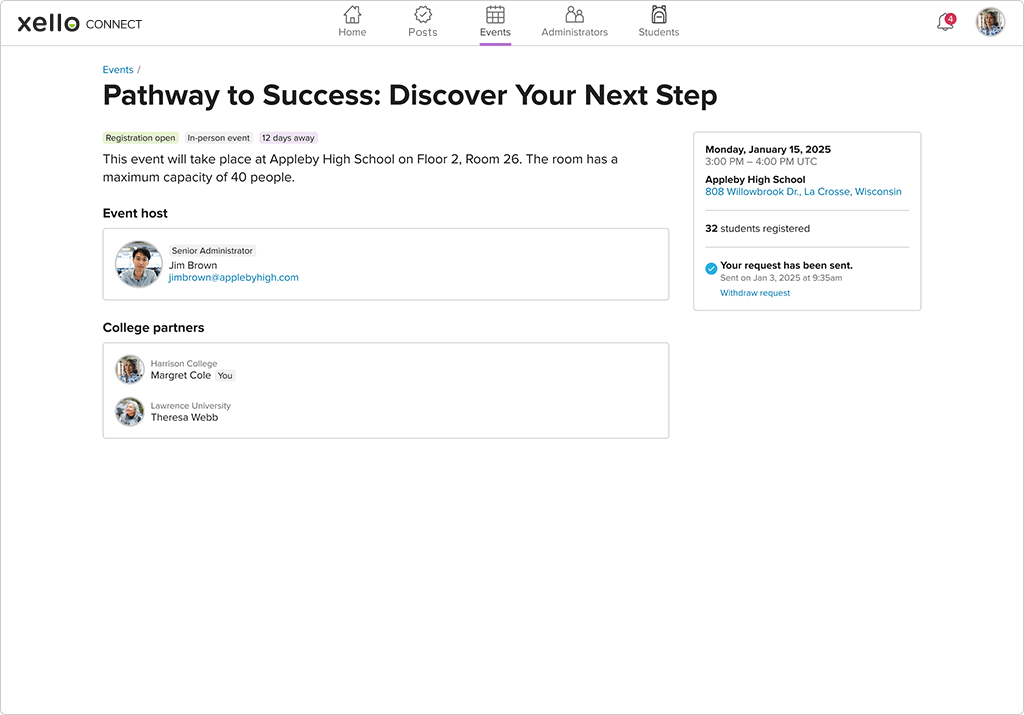The height and width of the screenshot is (715, 1024).
Task: Open the notifications bell
Action: [x=945, y=23]
